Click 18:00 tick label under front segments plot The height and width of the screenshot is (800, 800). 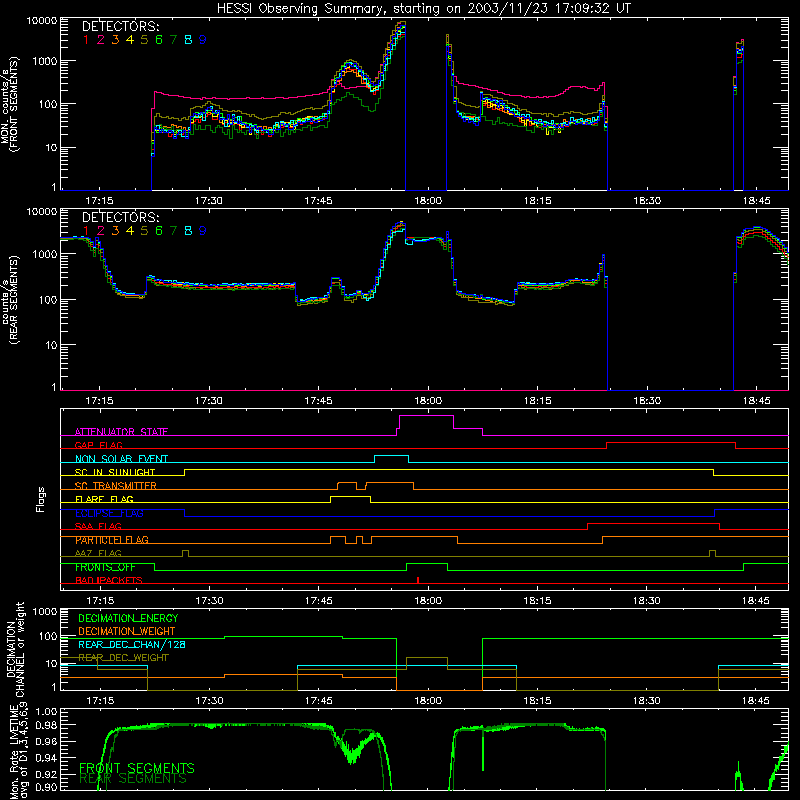pyautogui.click(x=428, y=201)
